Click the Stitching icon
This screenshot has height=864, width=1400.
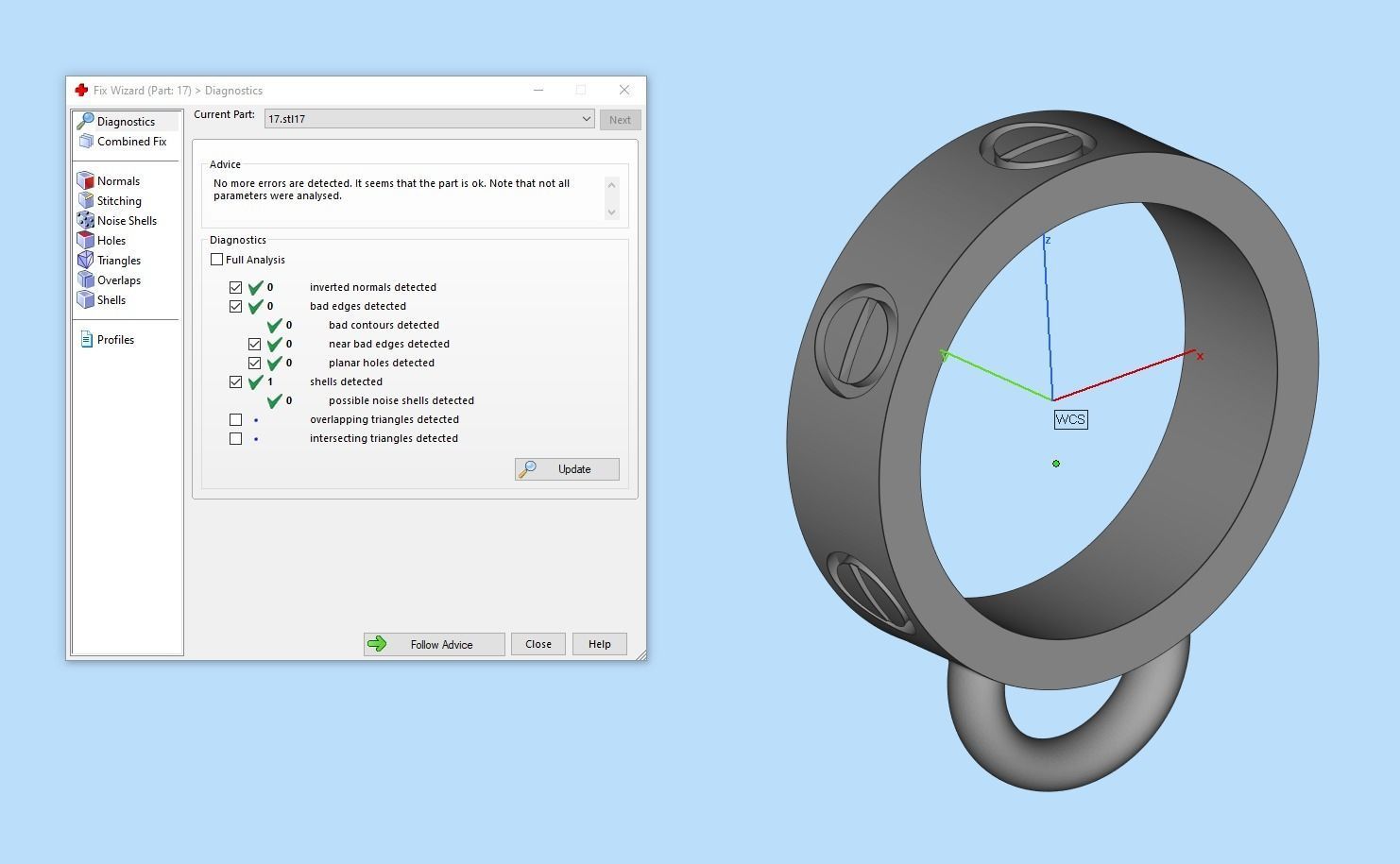coord(85,200)
